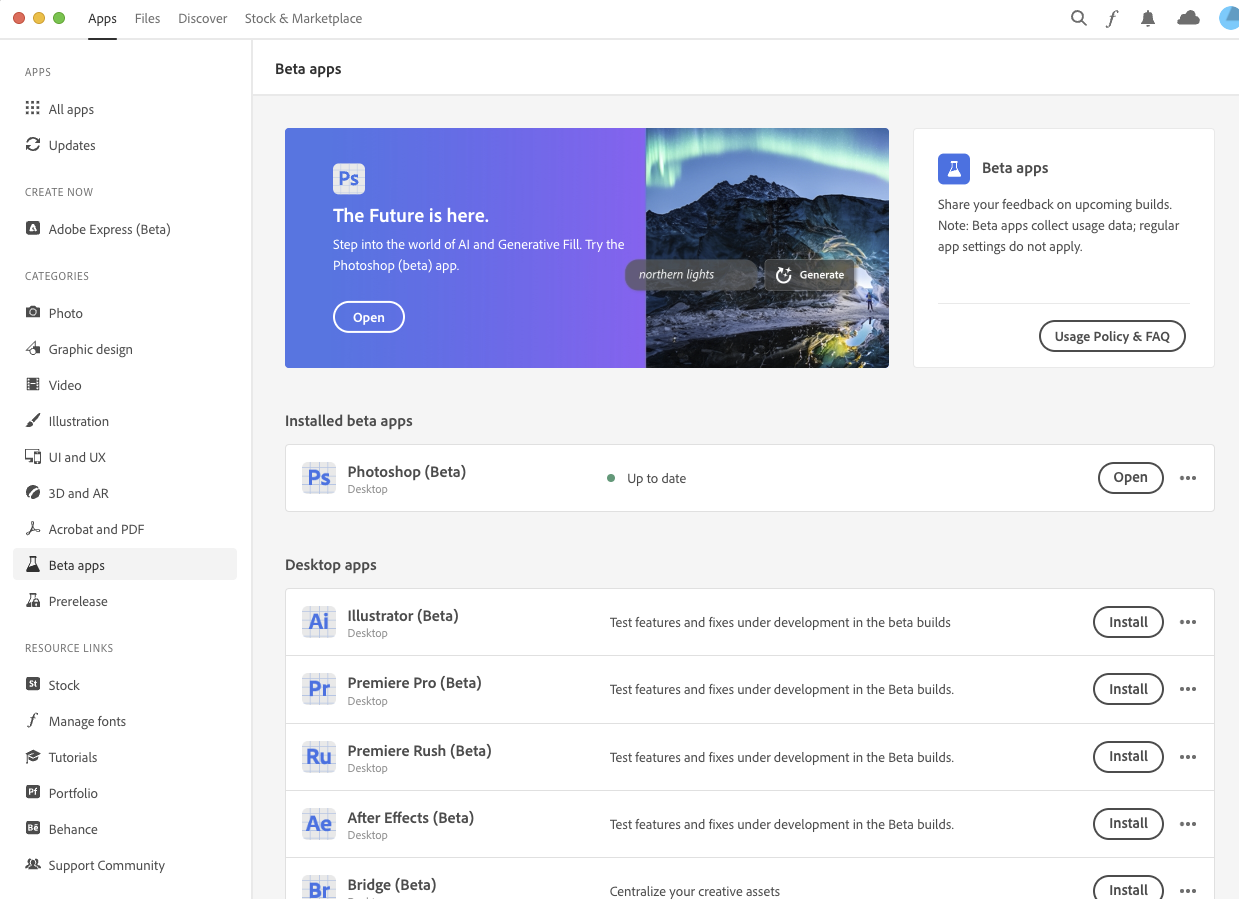Open Tutorials resource link
The width and height of the screenshot is (1239, 899).
click(125, 757)
